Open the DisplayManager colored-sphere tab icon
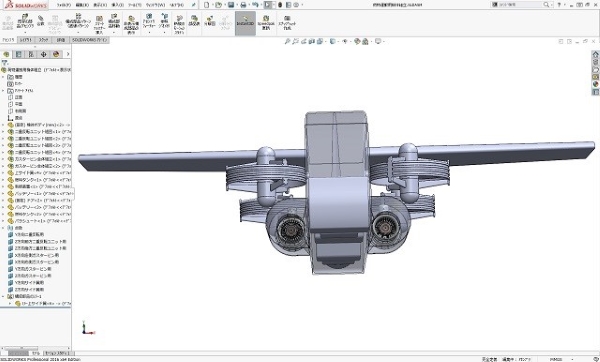The height and width of the screenshot is (362, 600). coord(56,54)
